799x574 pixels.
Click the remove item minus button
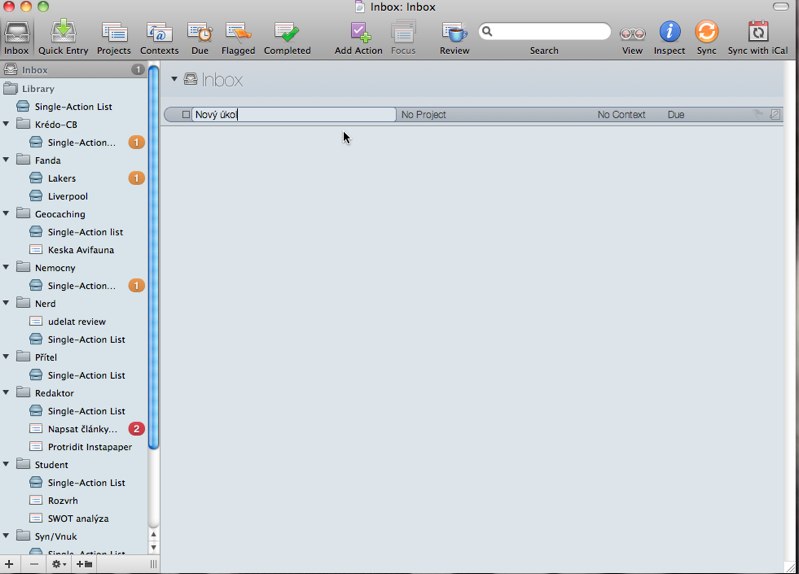click(x=34, y=564)
